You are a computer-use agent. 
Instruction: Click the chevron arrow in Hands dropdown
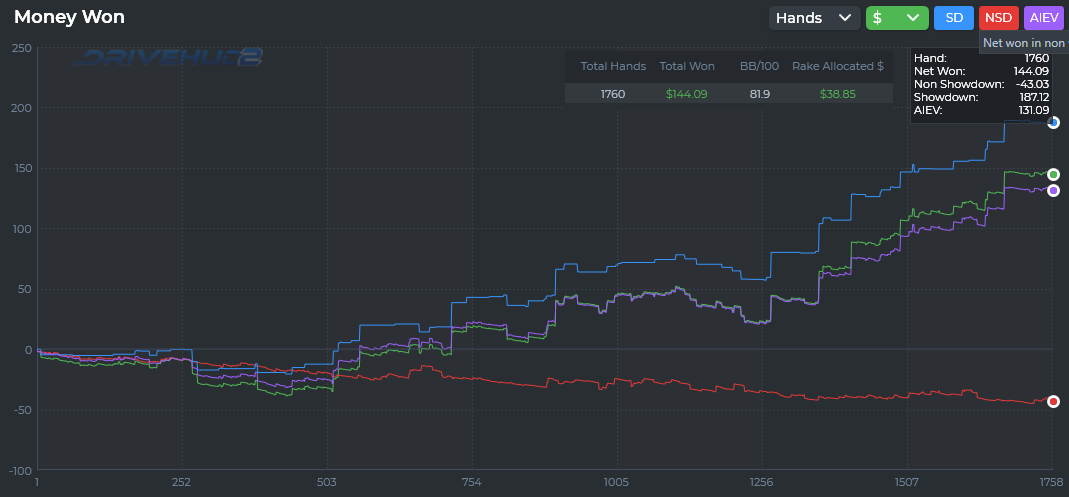845,18
